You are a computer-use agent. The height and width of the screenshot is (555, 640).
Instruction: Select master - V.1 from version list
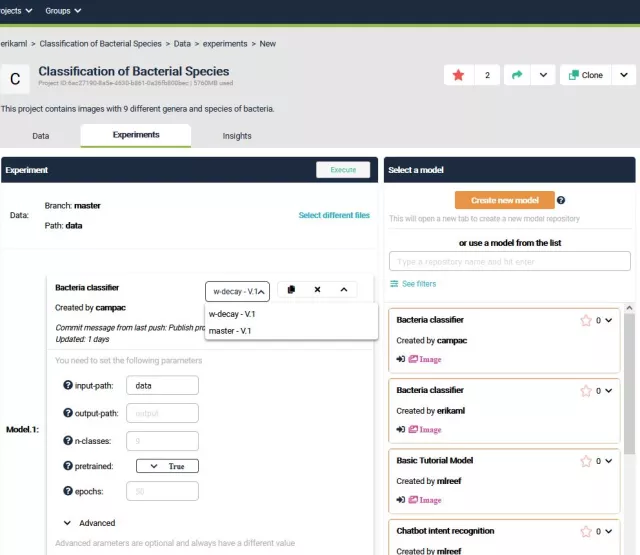tap(230, 331)
